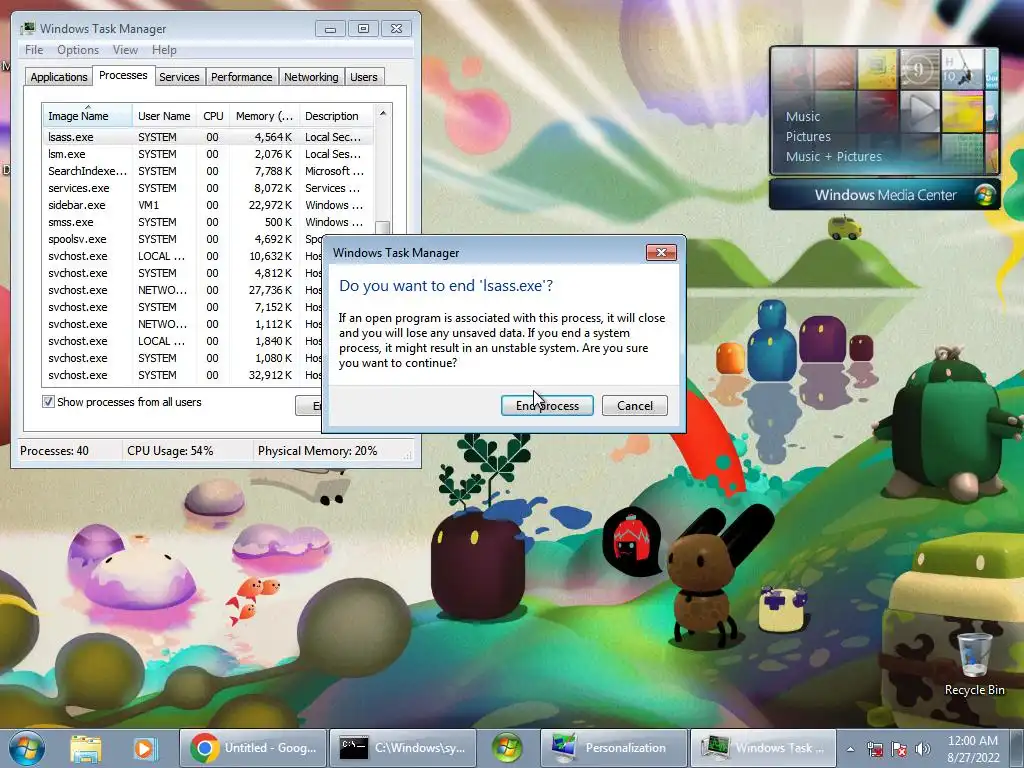This screenshot has width=1024, height=768.
Task: Sort by Image Name column header
Action: point(87,116)
